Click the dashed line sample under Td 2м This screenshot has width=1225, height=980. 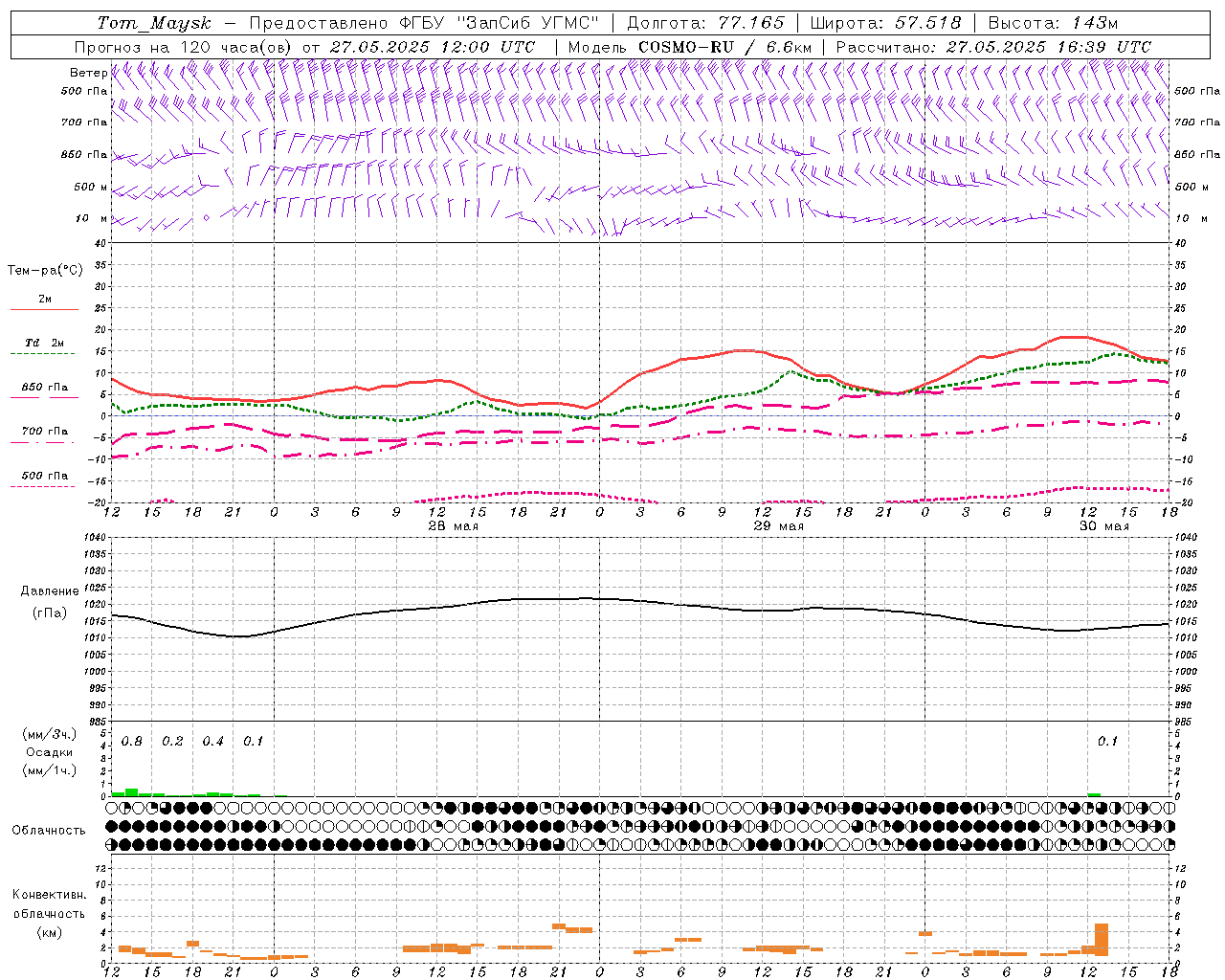tap(42, 354)
